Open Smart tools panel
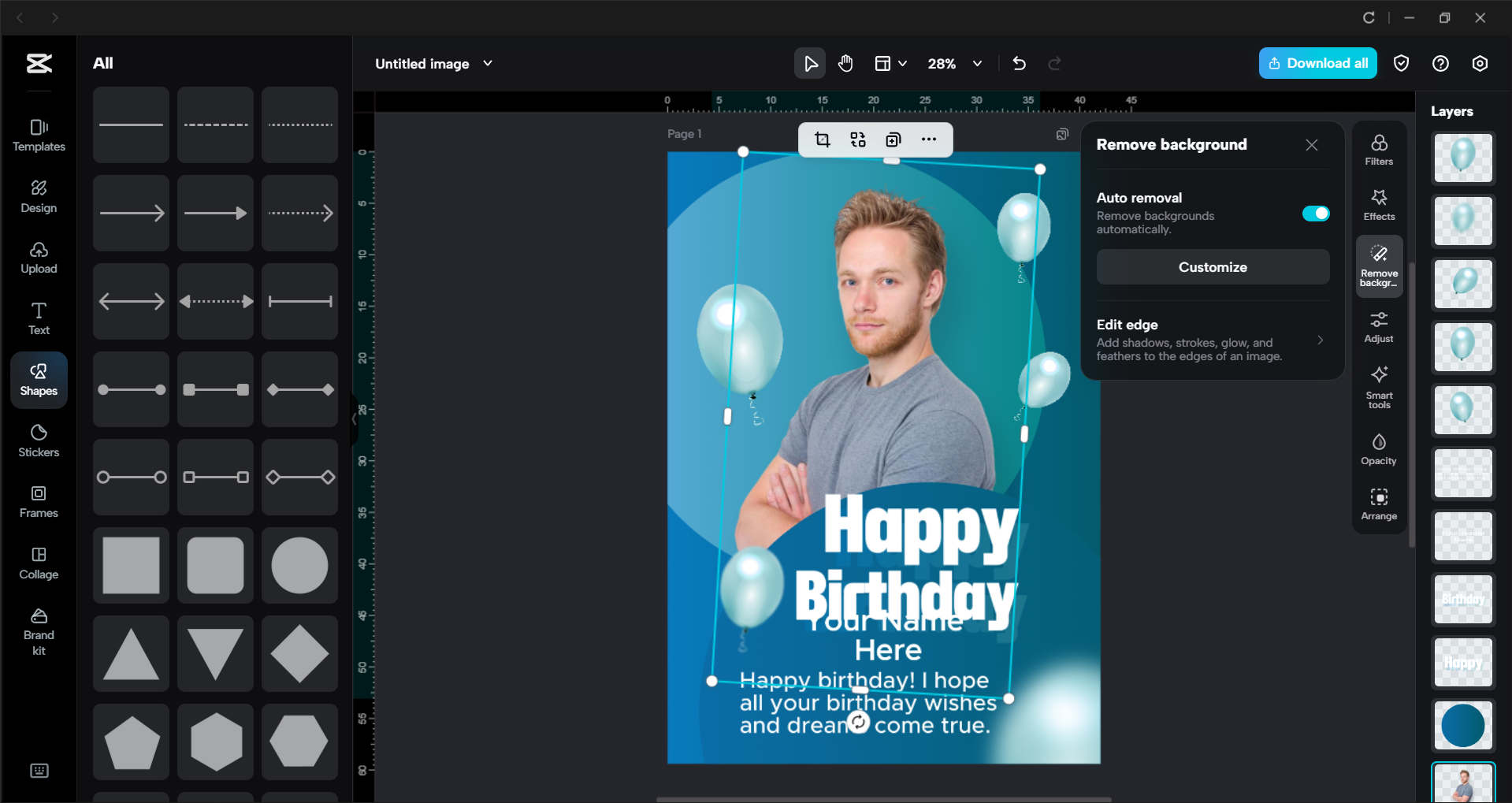The width and height of the screenshot is (1512, 803). point(1378,386)
